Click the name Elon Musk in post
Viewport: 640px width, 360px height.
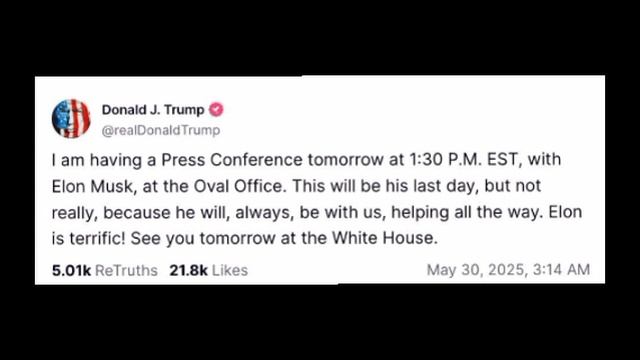93,186
